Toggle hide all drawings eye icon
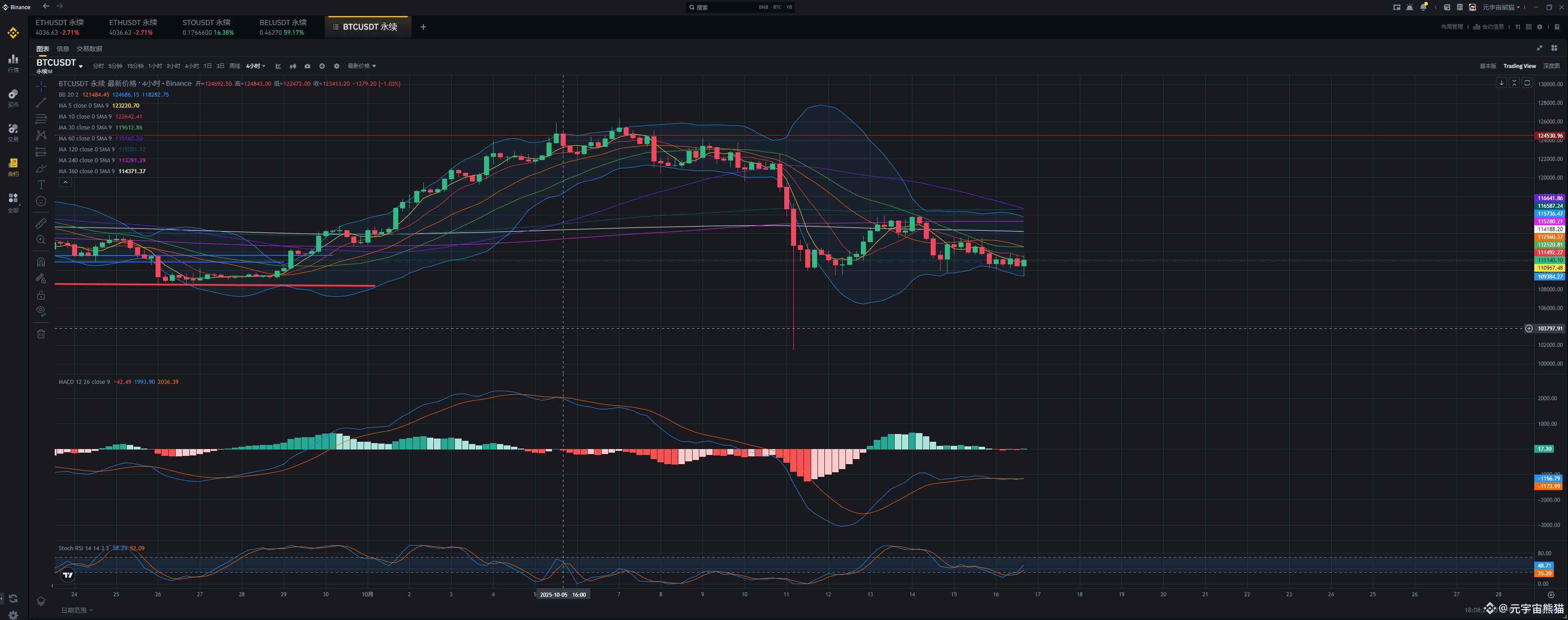 41,311
